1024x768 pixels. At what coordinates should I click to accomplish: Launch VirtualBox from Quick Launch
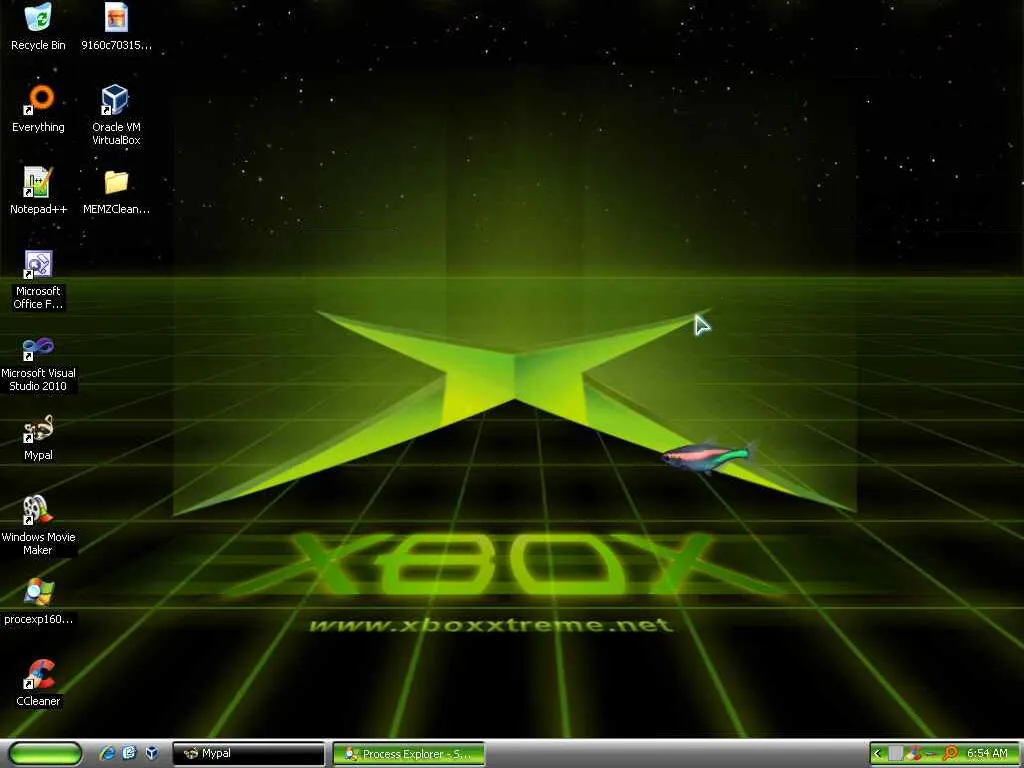tap(152, 754)
